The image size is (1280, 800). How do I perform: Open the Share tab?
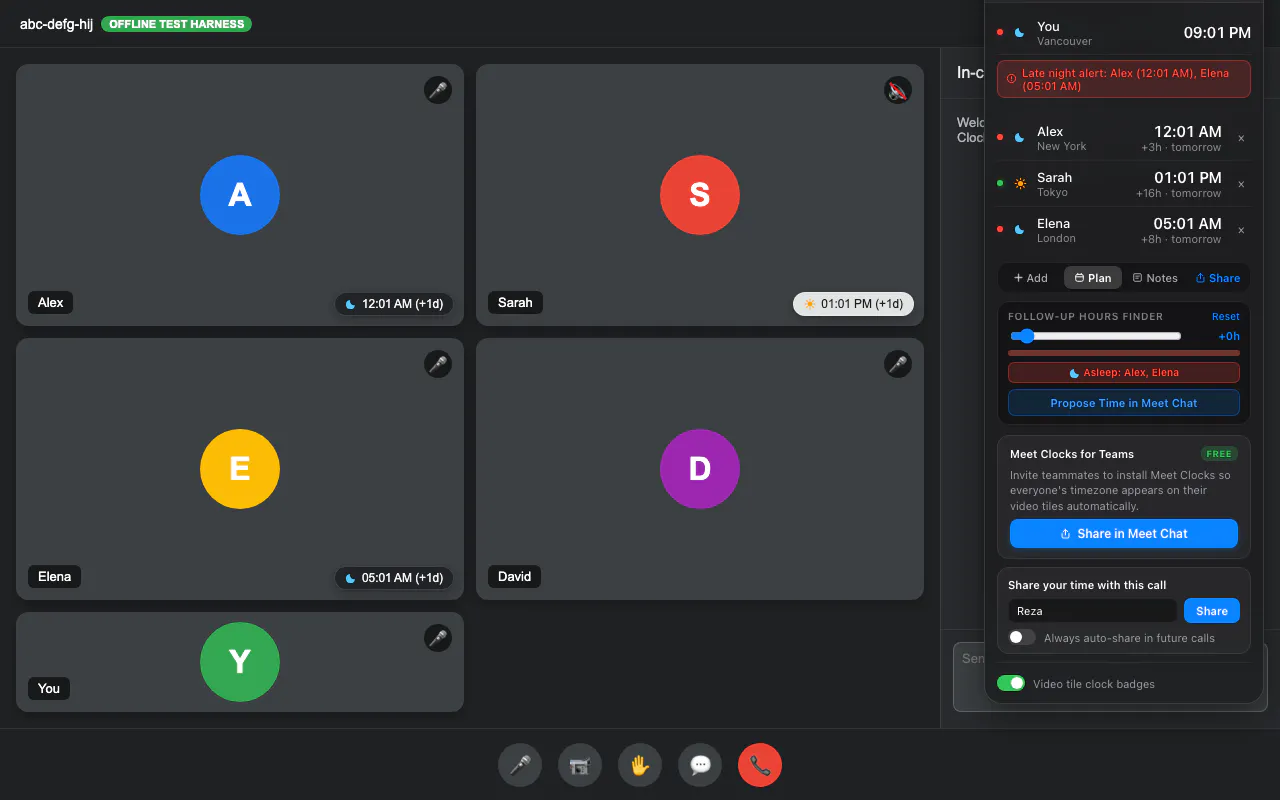[1218, 278]
